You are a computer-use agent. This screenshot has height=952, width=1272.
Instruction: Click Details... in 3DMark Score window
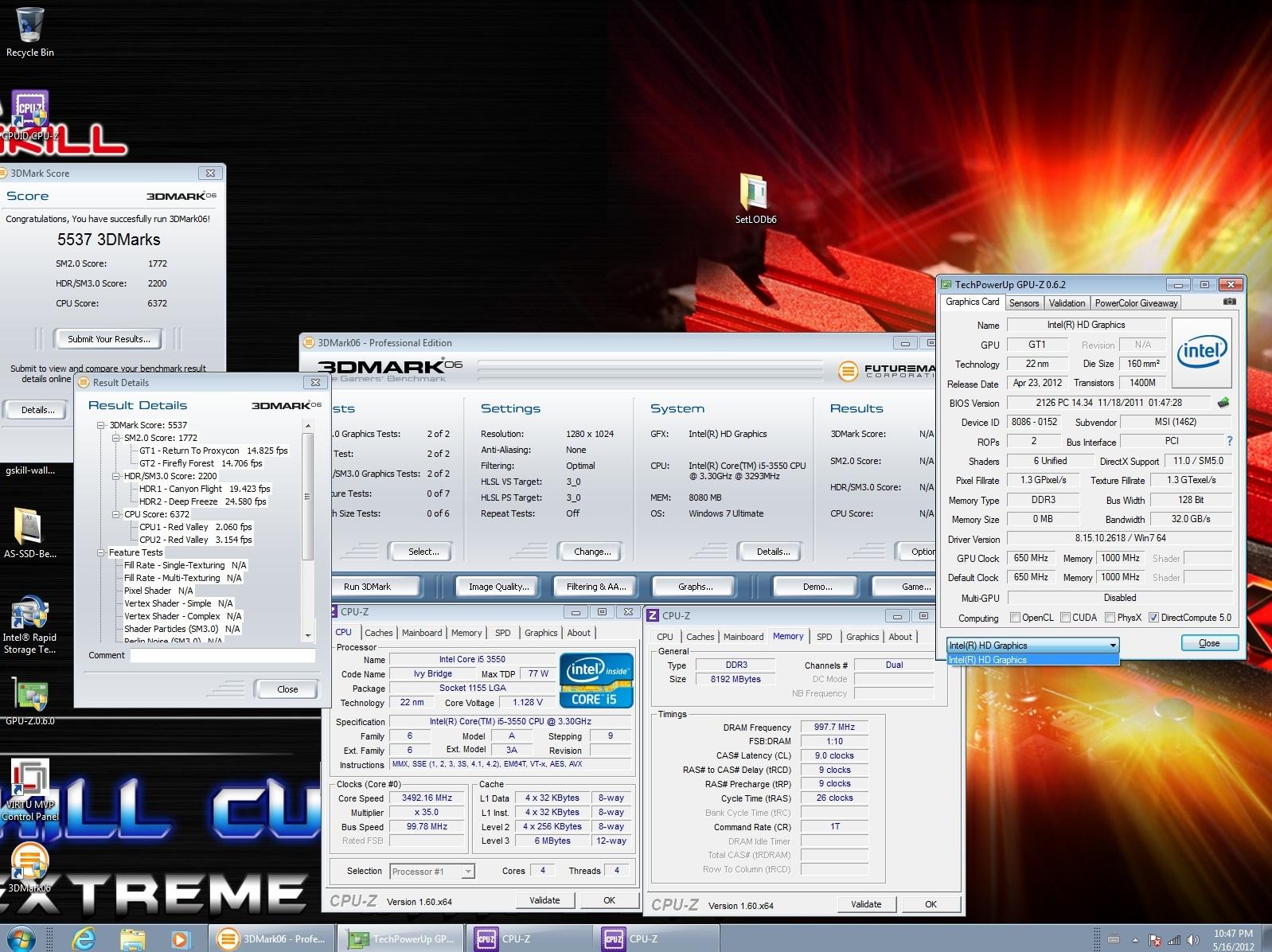coord(37,410)
